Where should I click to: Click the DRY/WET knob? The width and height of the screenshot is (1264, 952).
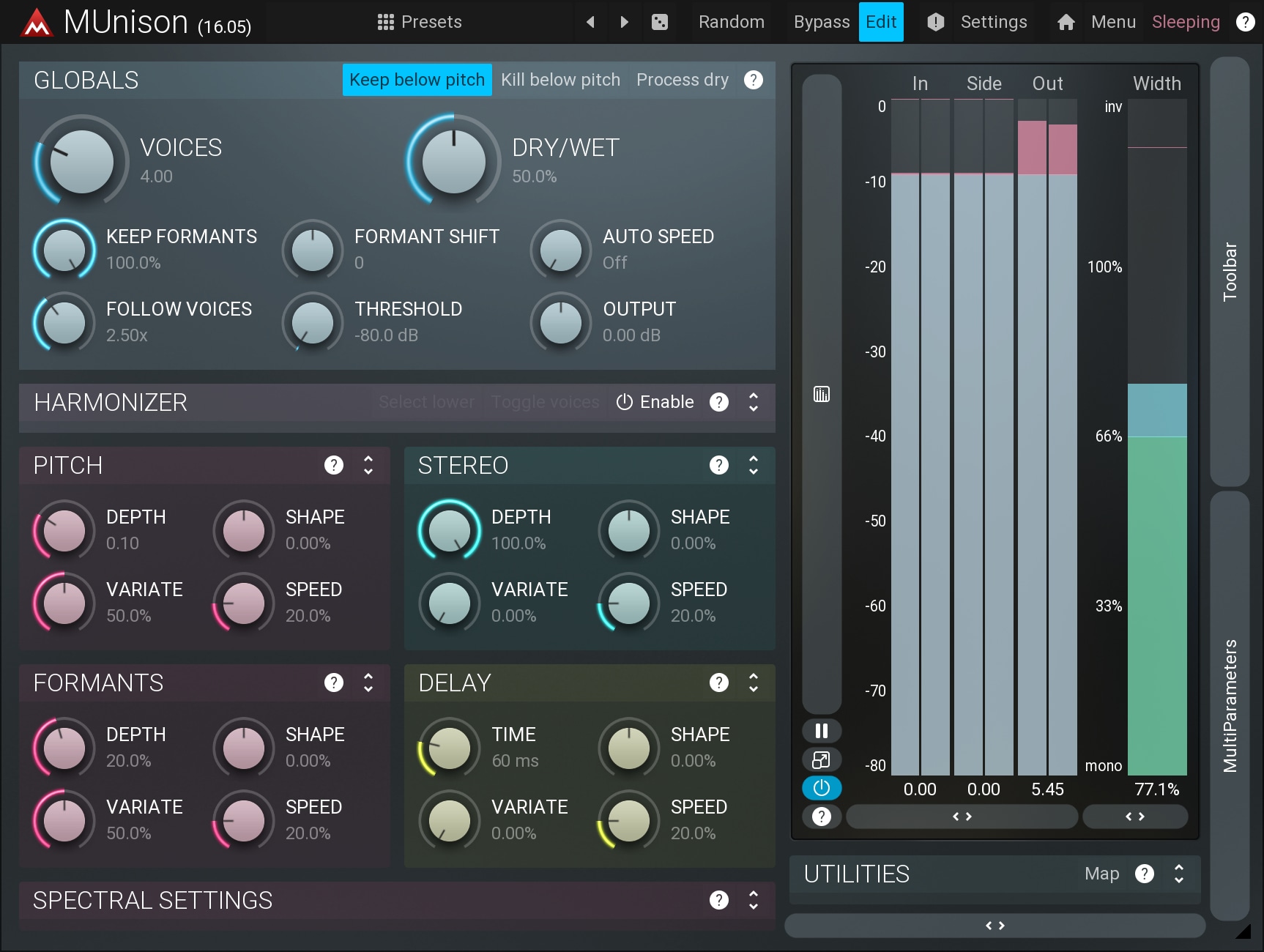(x=454, y=162)
